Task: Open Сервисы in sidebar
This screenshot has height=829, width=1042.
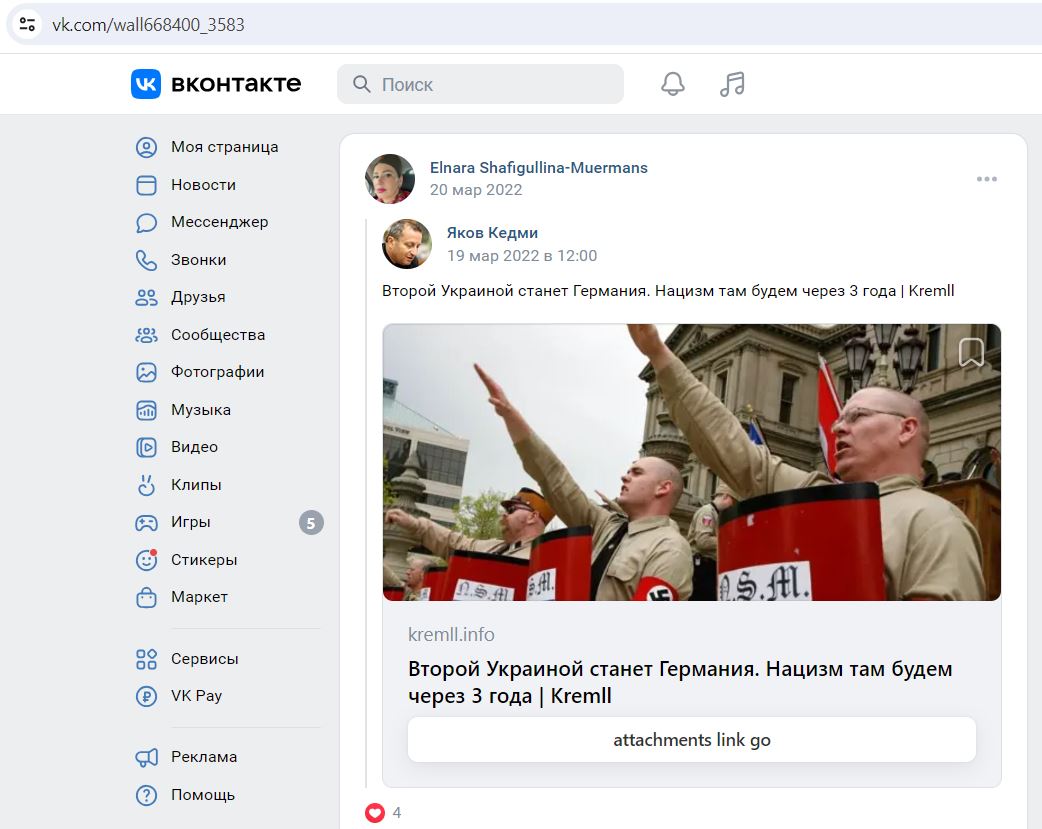Action: pos(205,659)
